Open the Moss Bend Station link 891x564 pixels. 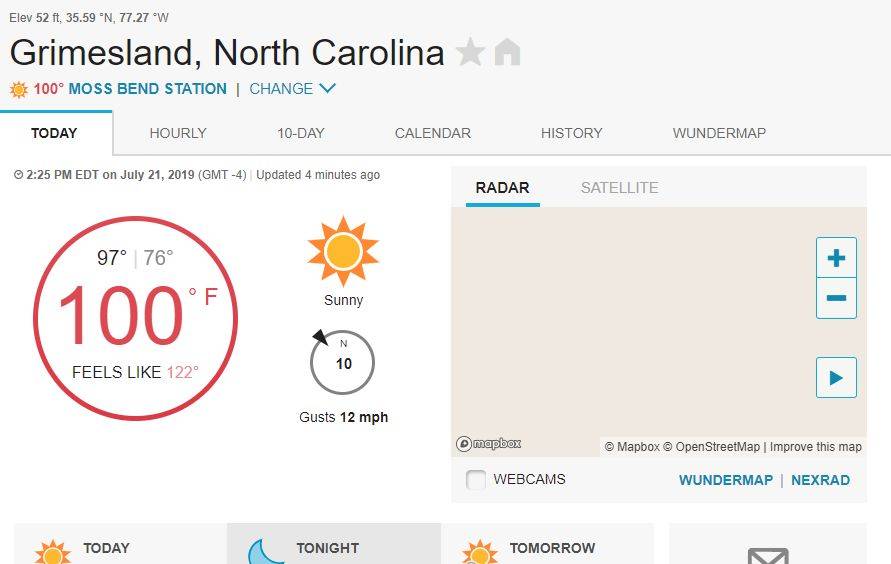click(x=147, y=89)
